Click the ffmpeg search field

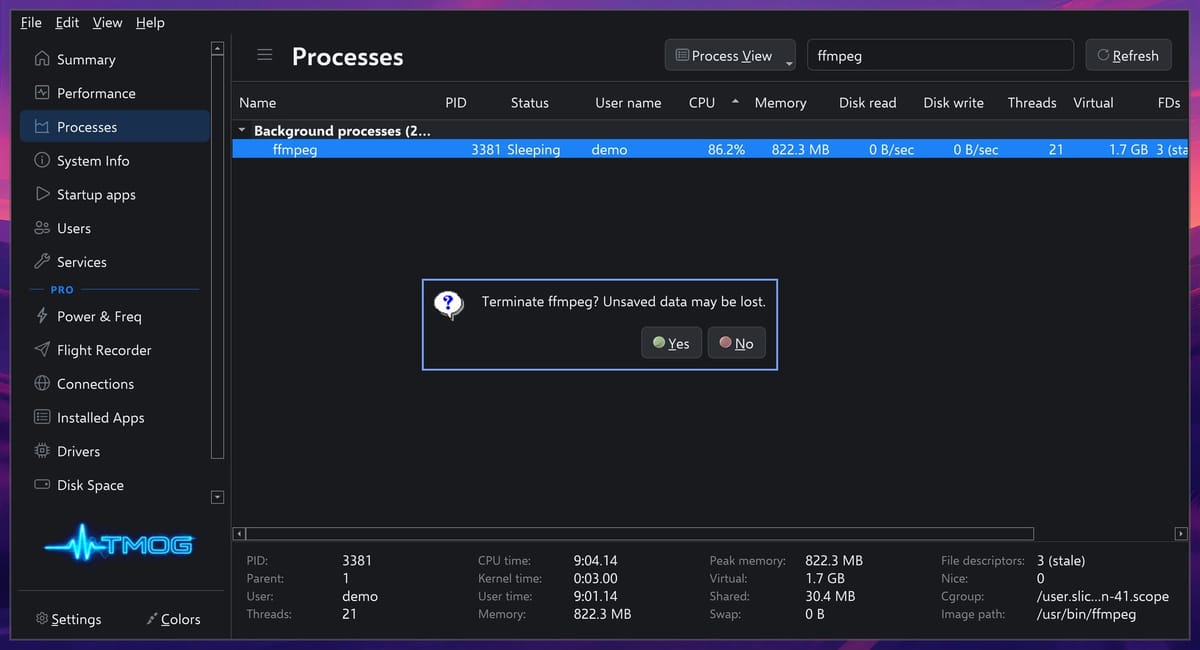(x=939, y=56)
